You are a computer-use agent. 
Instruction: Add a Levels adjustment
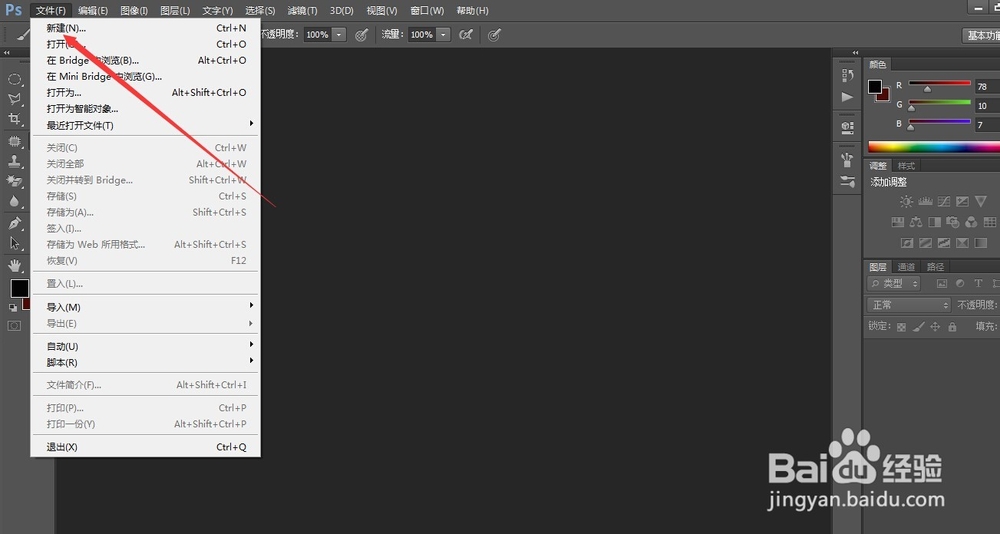[925, 202]
